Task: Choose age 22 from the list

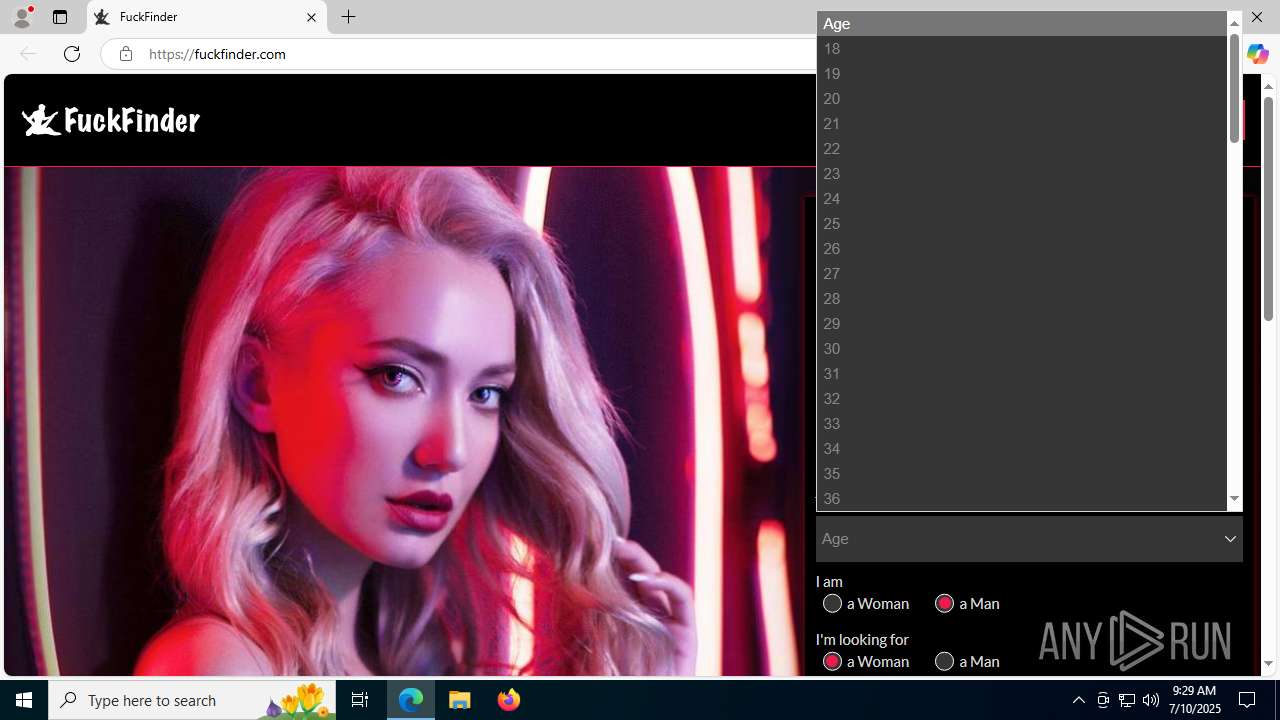Action: [1022, 148]
